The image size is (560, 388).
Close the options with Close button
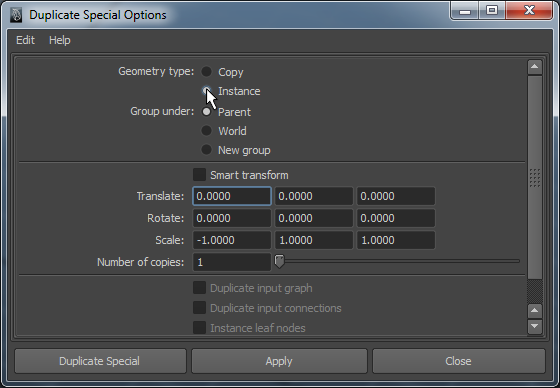[x=459, y=361]
